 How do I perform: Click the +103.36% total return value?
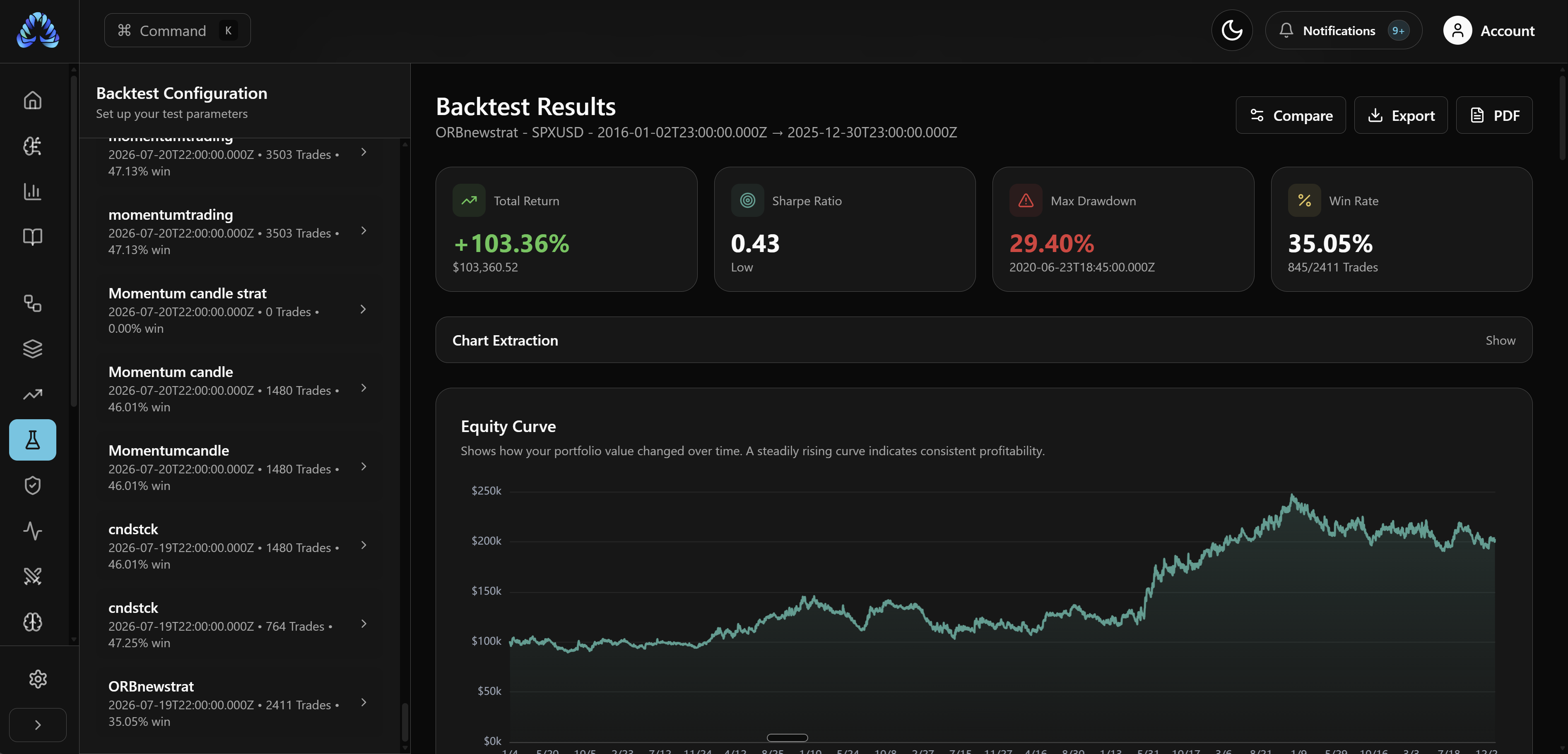click(x=511, y=243)
